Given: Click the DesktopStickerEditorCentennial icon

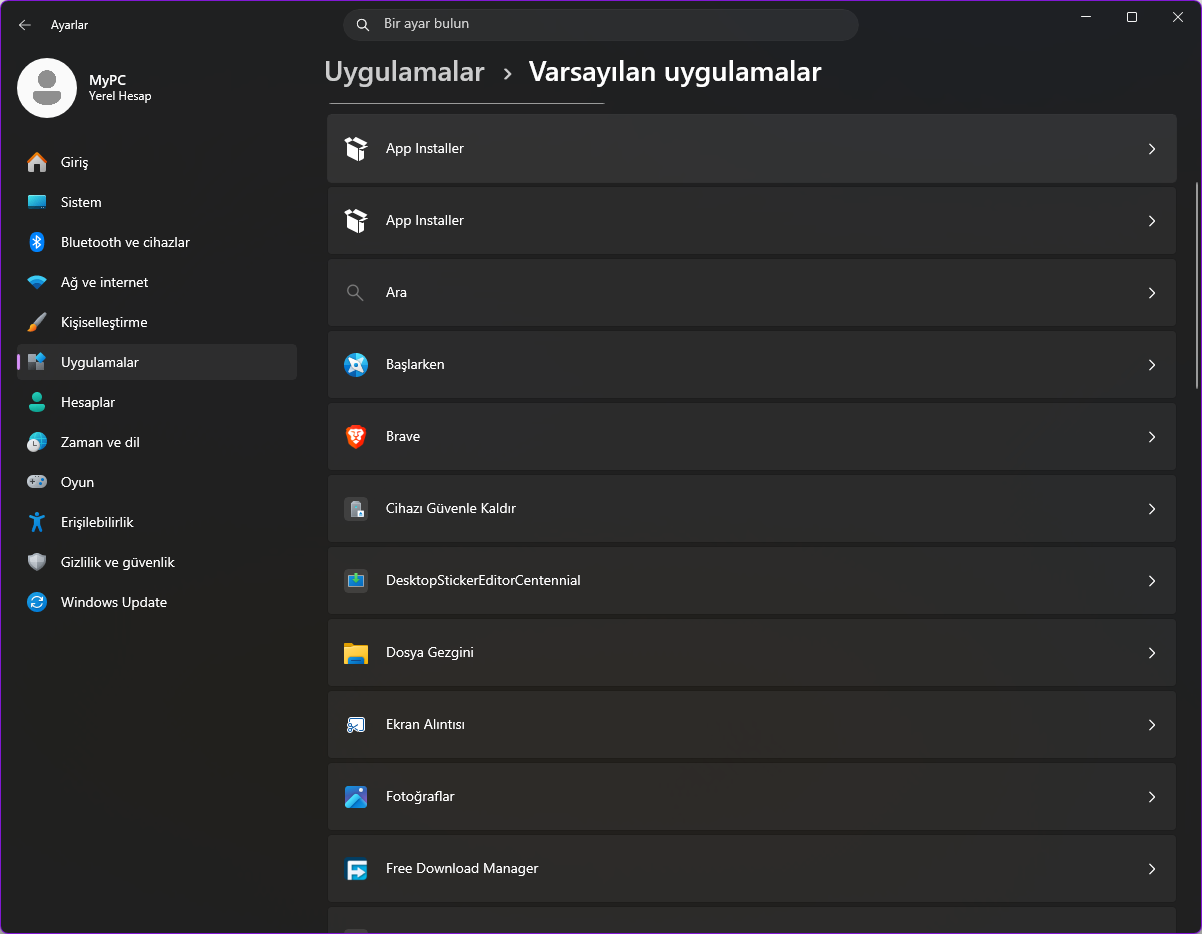Looking at the screenshot, I should tap(356, 580).
